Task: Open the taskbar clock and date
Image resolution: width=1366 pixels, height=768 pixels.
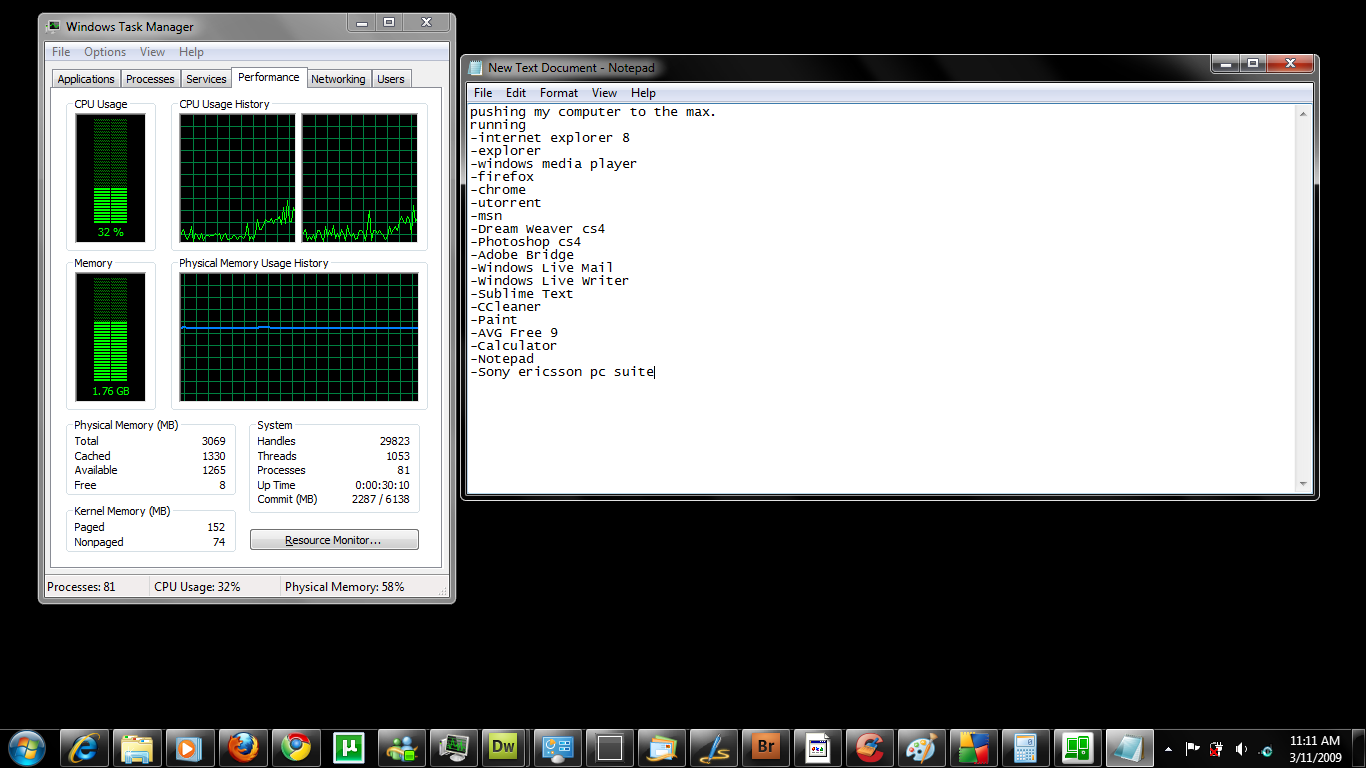Action: click(x=1315, y=749)
